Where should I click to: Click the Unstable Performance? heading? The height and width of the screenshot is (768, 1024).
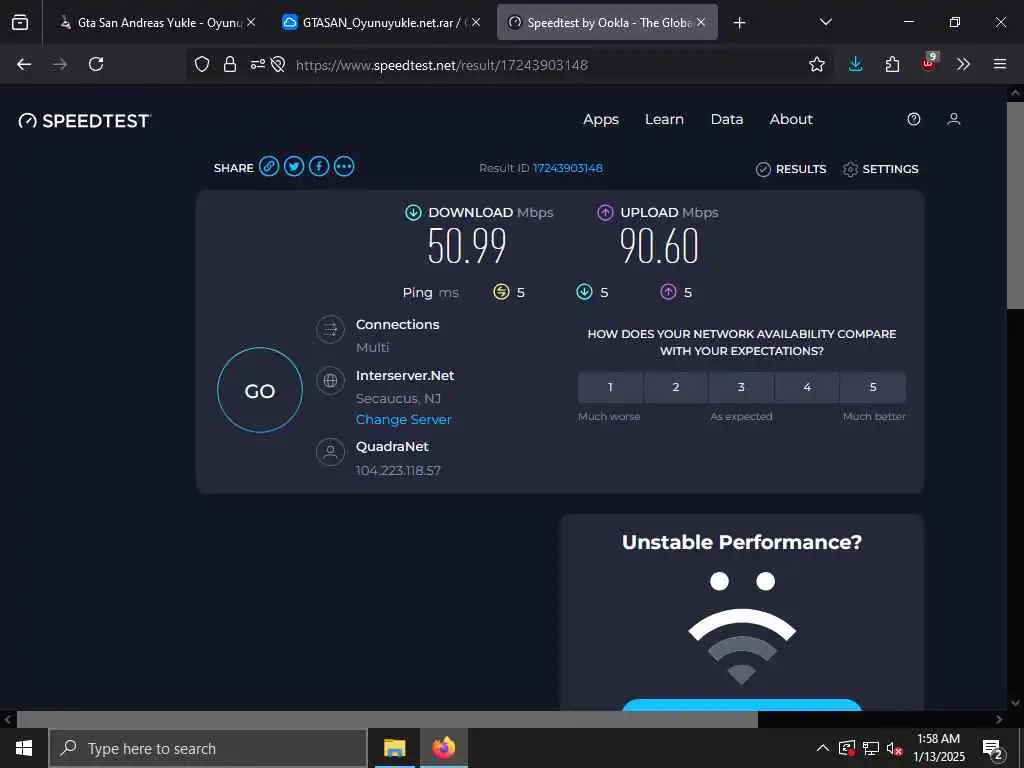[x=741, y=542]
